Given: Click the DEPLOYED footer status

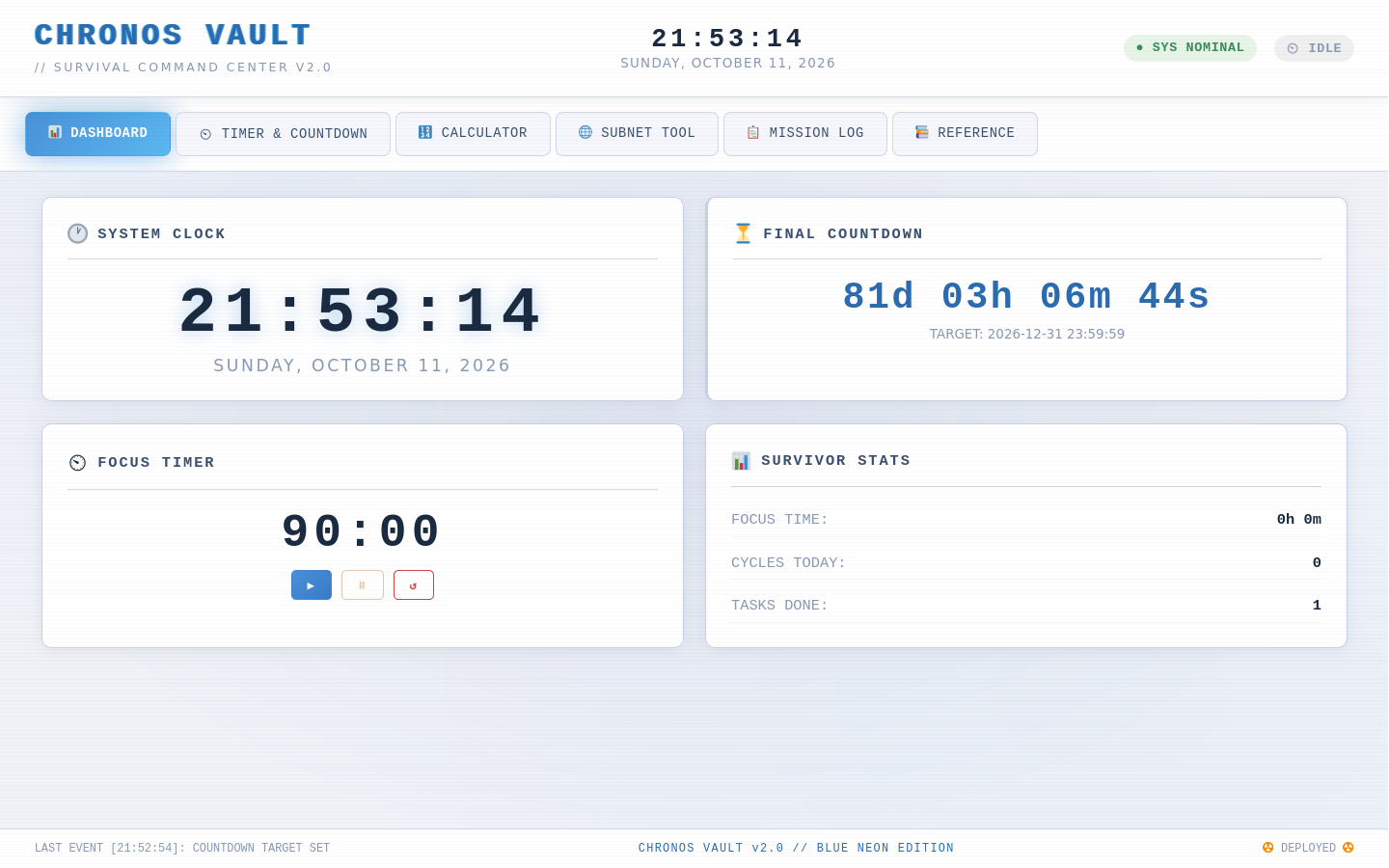Looking at the screenshot, I should click(1308, 849).
